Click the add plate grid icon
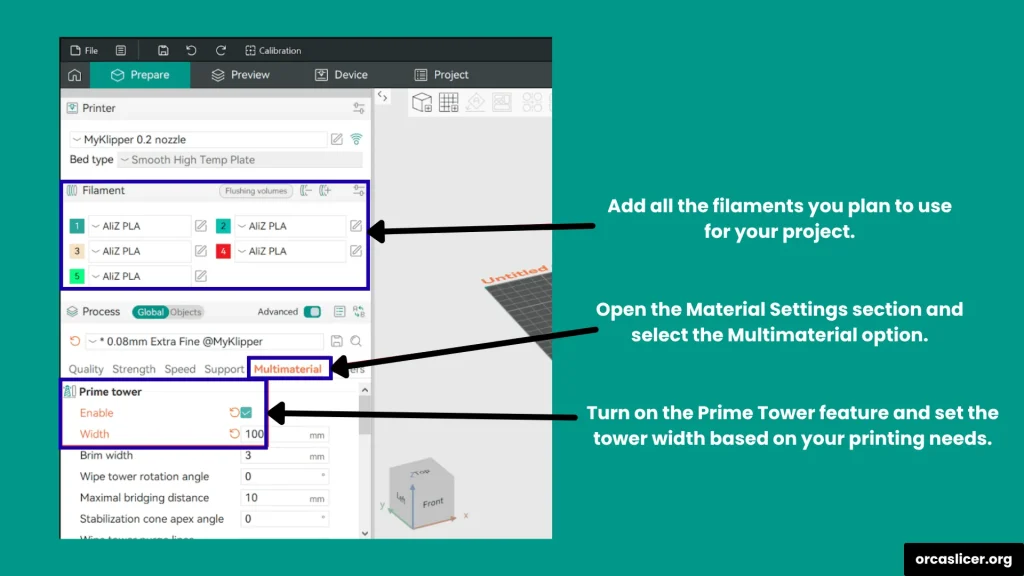 point(448,102)
